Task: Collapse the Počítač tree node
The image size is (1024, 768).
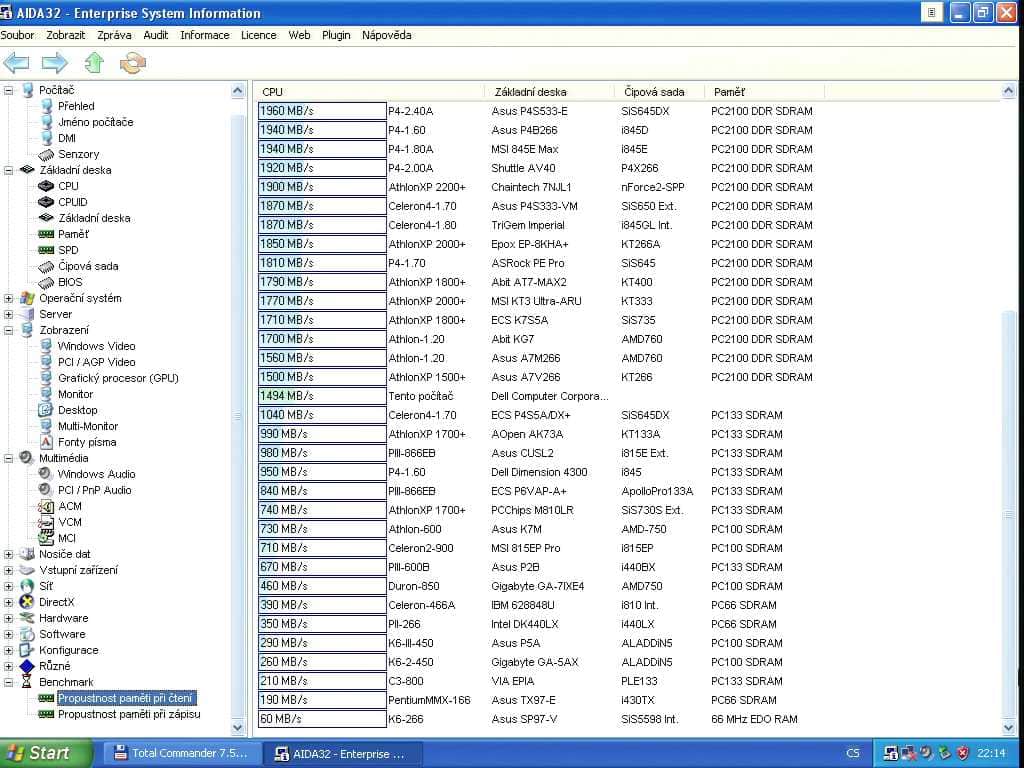Action: [x=8, y=90]
